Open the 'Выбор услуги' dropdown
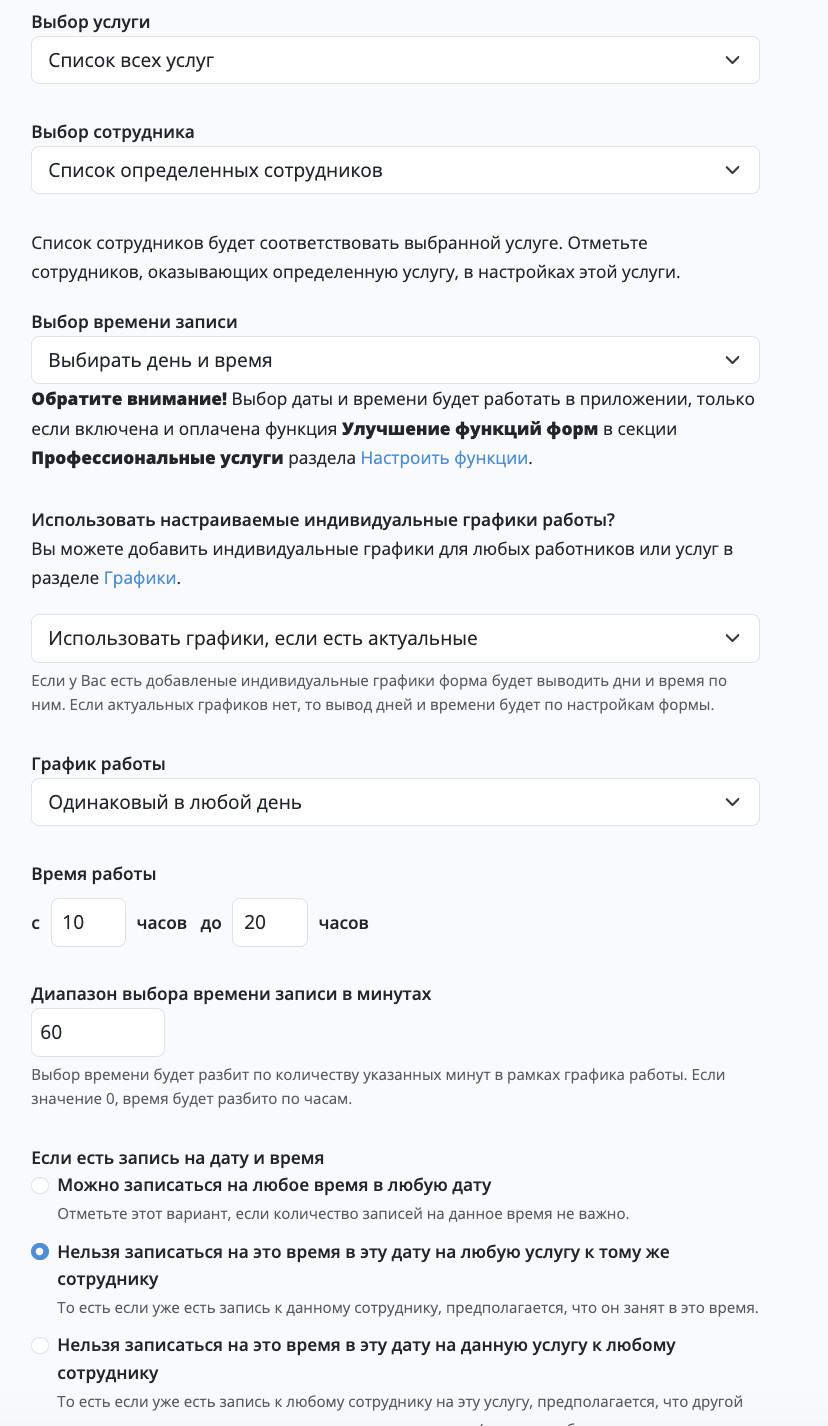Viewport: 828px width, 1426px height. point(395,60)
